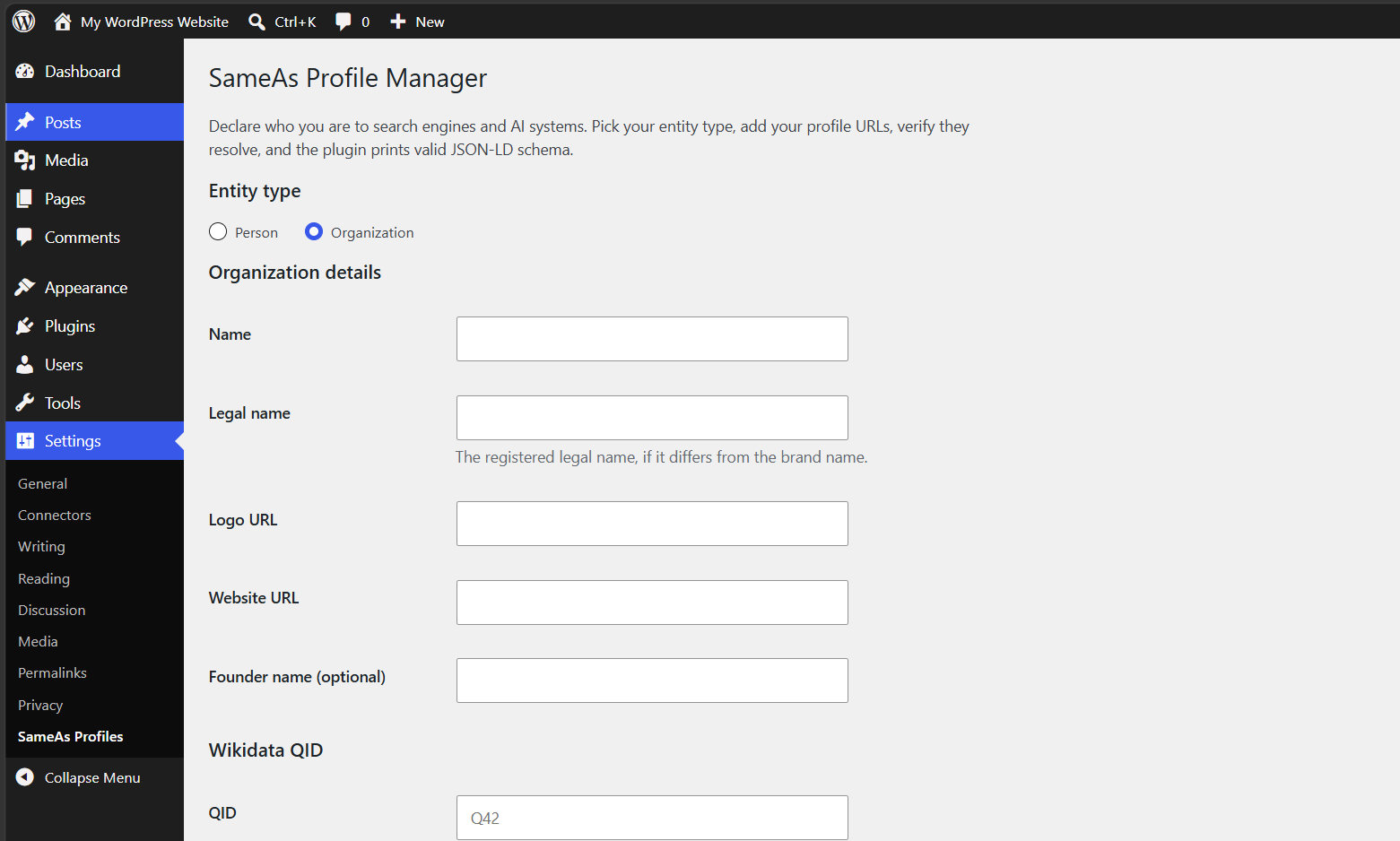The height and width of the screenshot is (841, 1400).
Task: Click the Plugins plug icon
Action: [25, 325]
